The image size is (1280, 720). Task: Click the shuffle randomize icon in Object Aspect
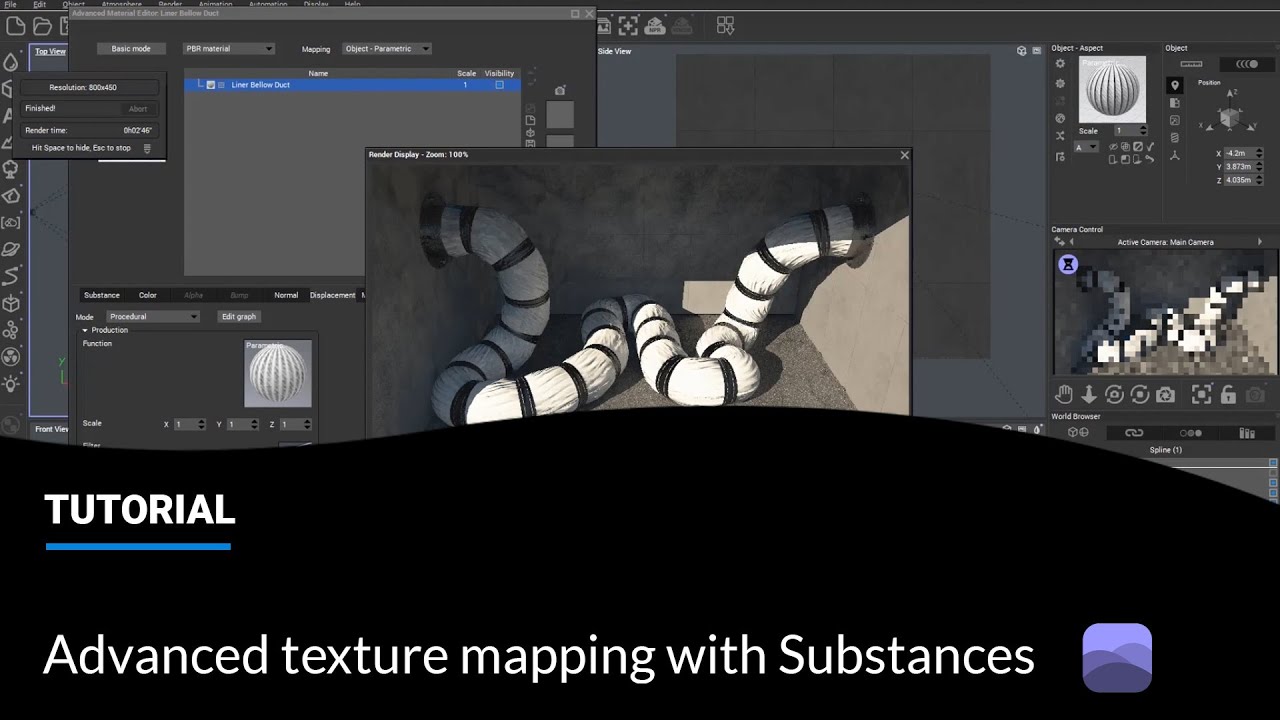[1060, 136]
